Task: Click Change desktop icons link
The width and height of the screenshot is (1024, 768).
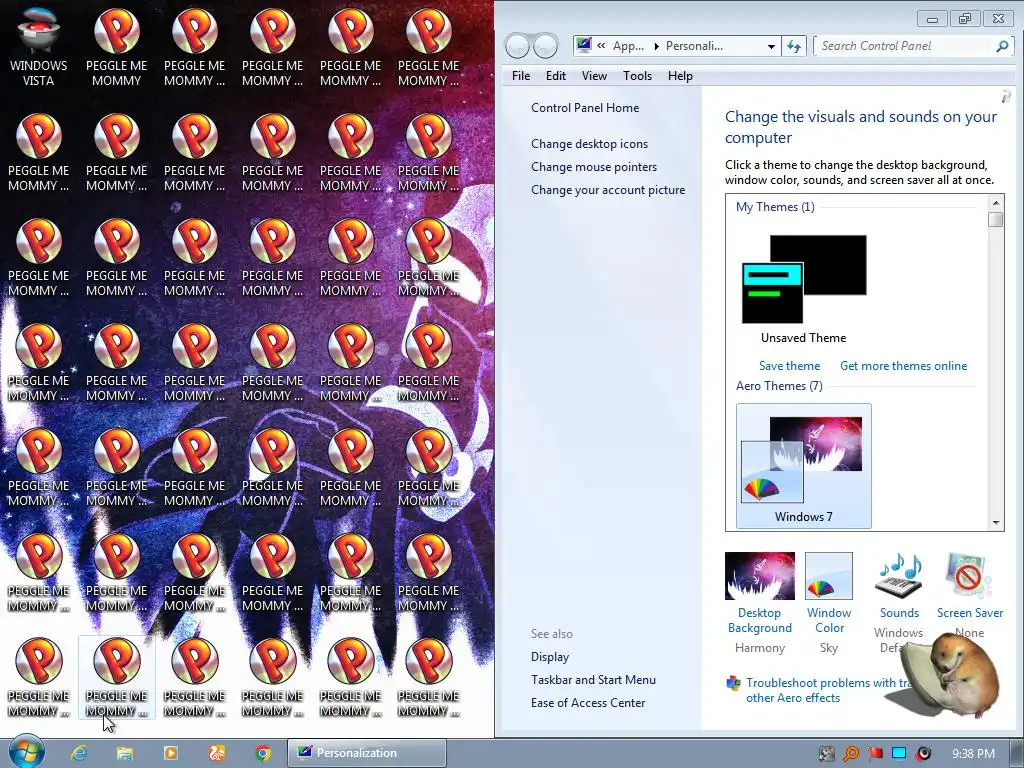Action: pos(589,144)
